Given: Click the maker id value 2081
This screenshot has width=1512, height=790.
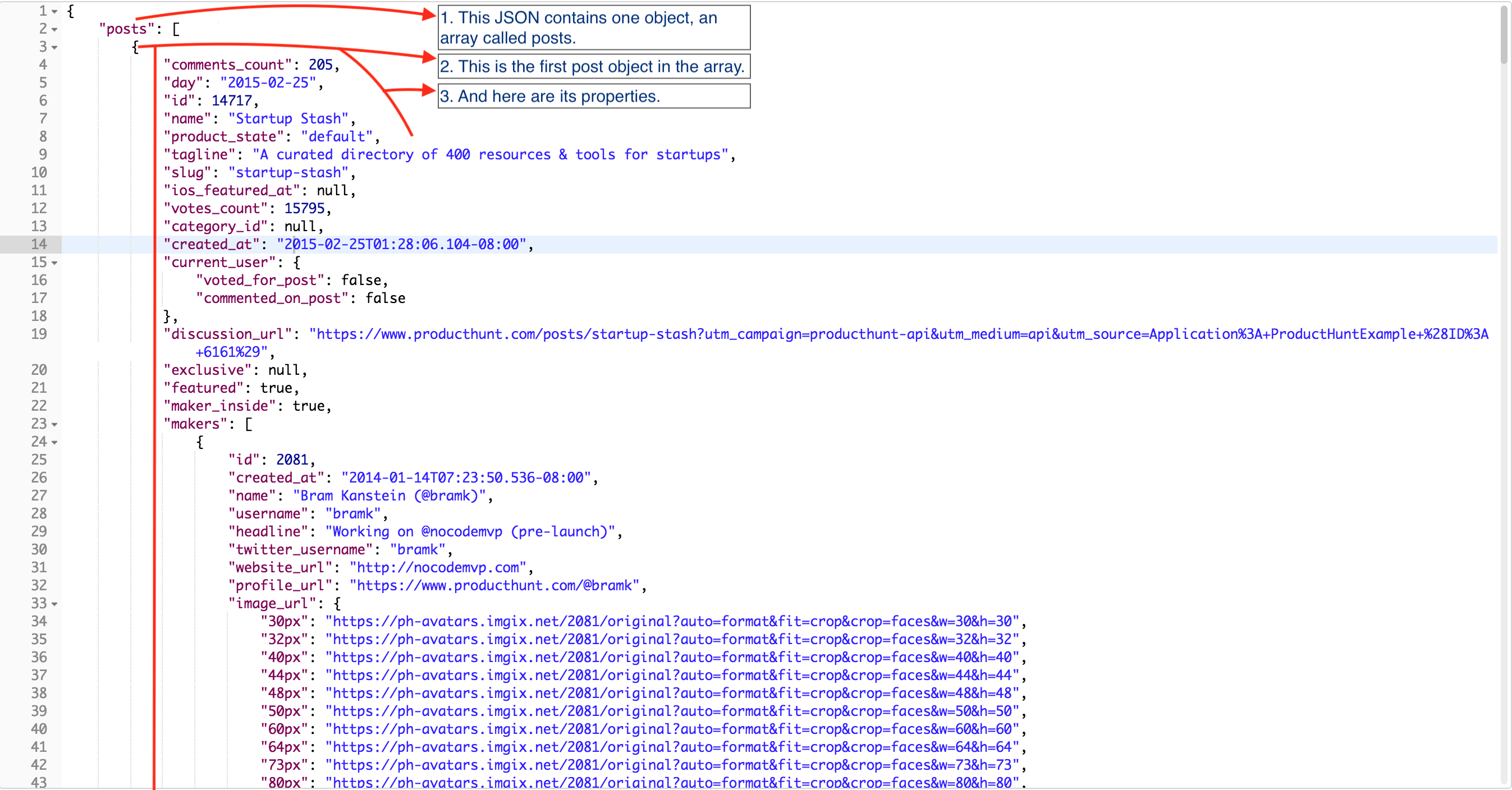Looking at the screenshot, I should [292, 460].
